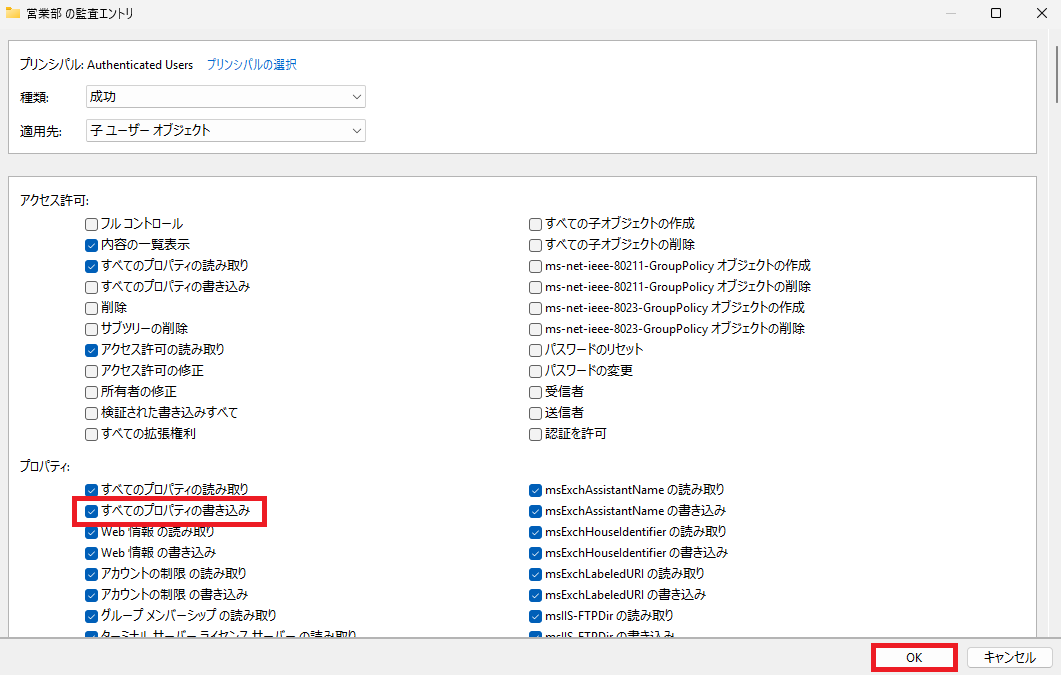Screen dimensions: 1061x675
Task: Check ms-net-ieee-80211-GroupPolicy オブジェクトの作成
Action: tap(535, 266)
